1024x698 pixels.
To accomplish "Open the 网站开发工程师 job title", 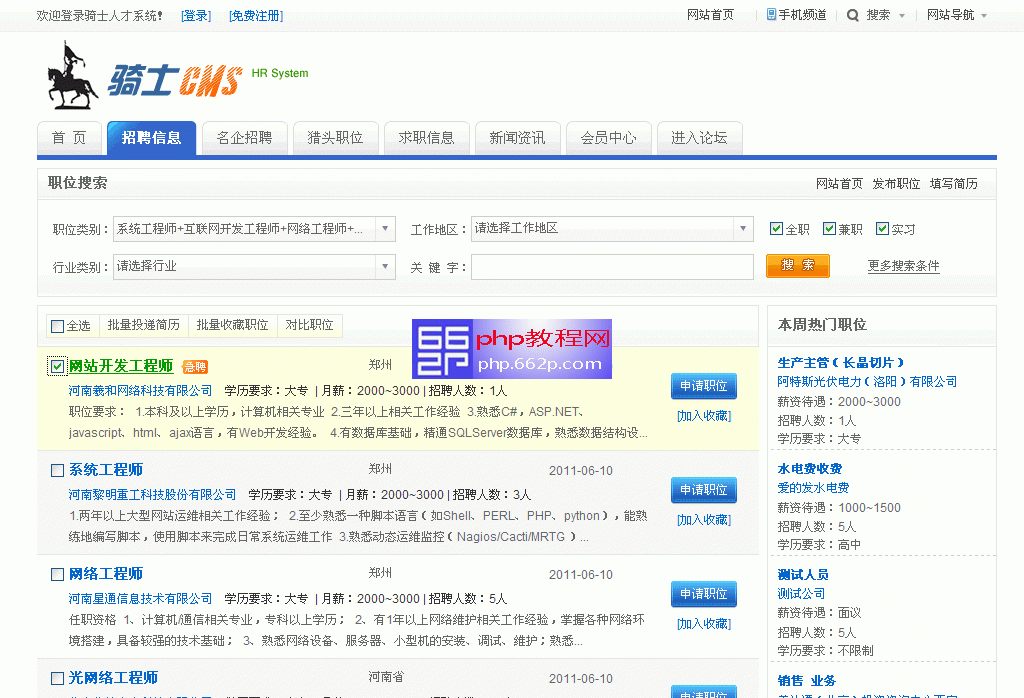I will (121, 366).
